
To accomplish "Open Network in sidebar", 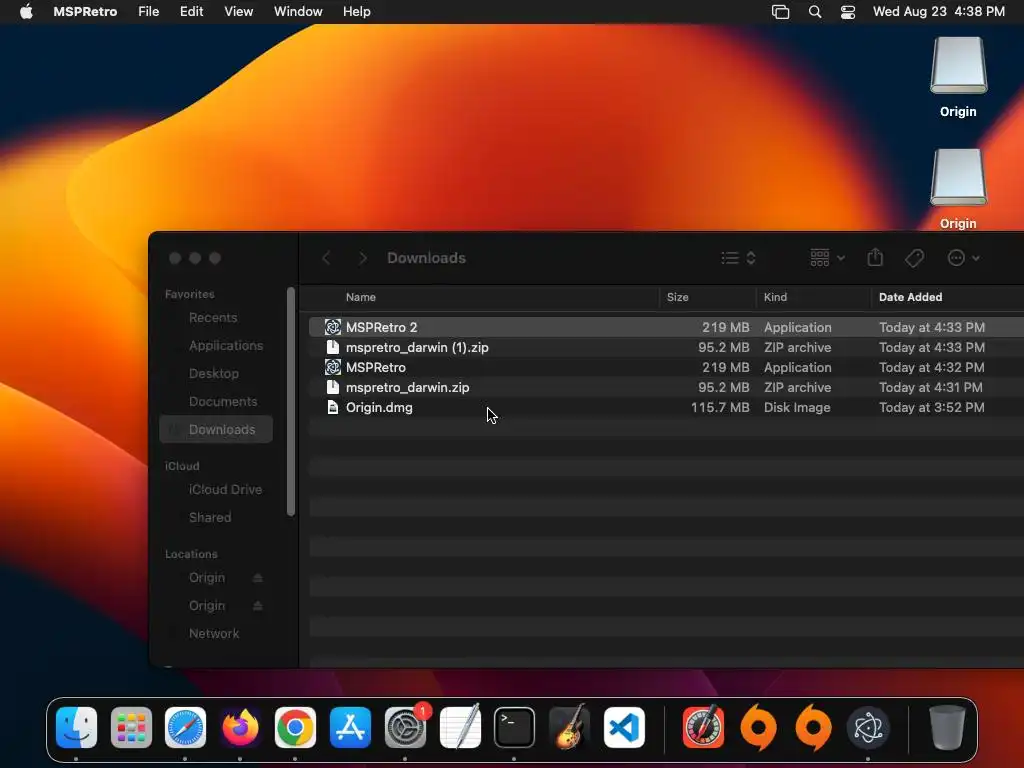I will [214, 634].
